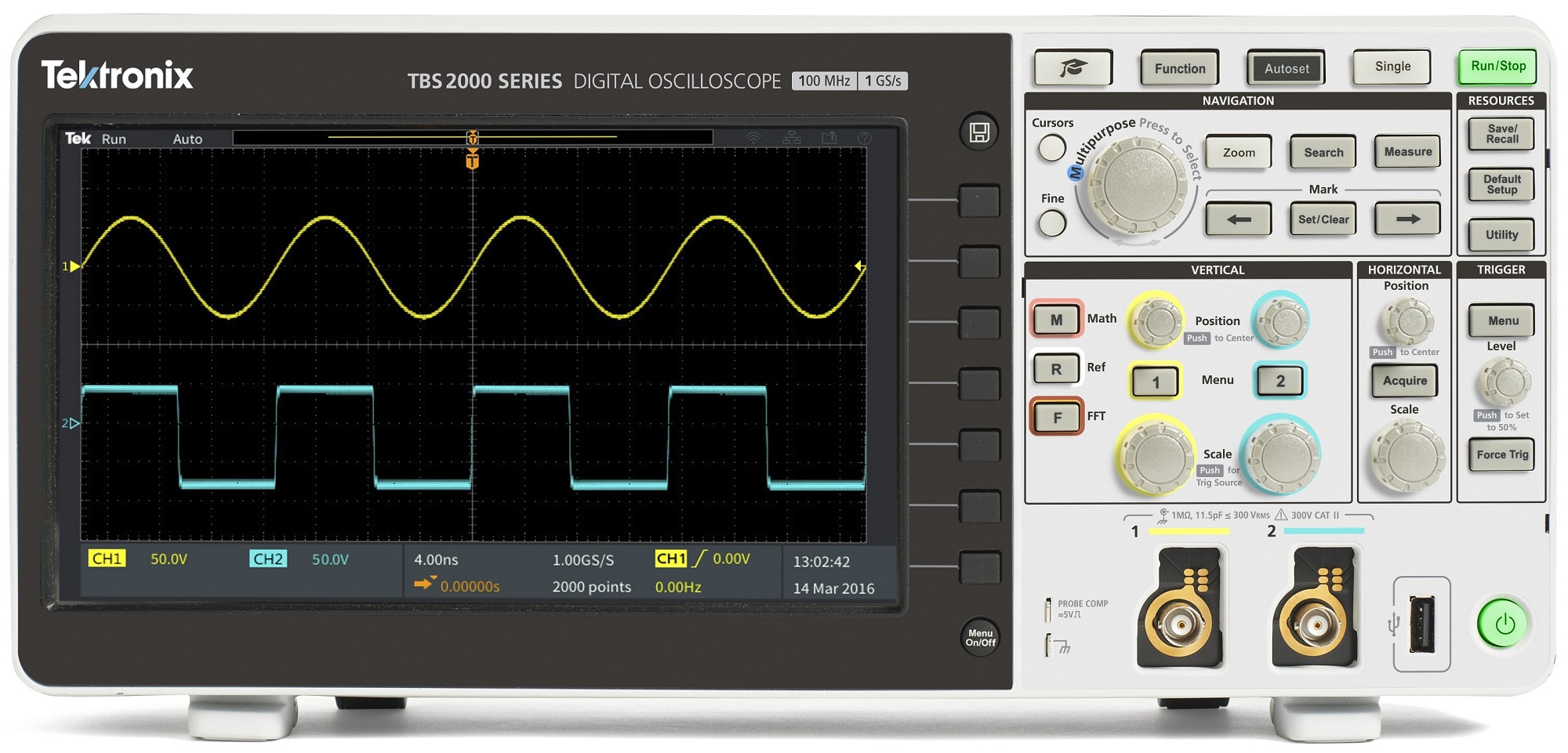Click the floppy disk save button

click(x=979, y=132)
